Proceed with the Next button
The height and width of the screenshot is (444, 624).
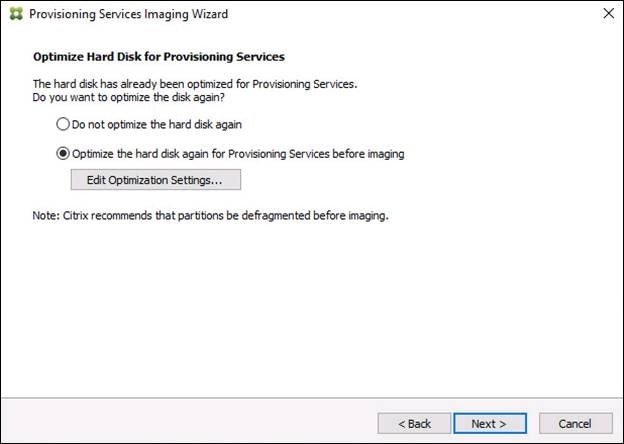[491, 423]
